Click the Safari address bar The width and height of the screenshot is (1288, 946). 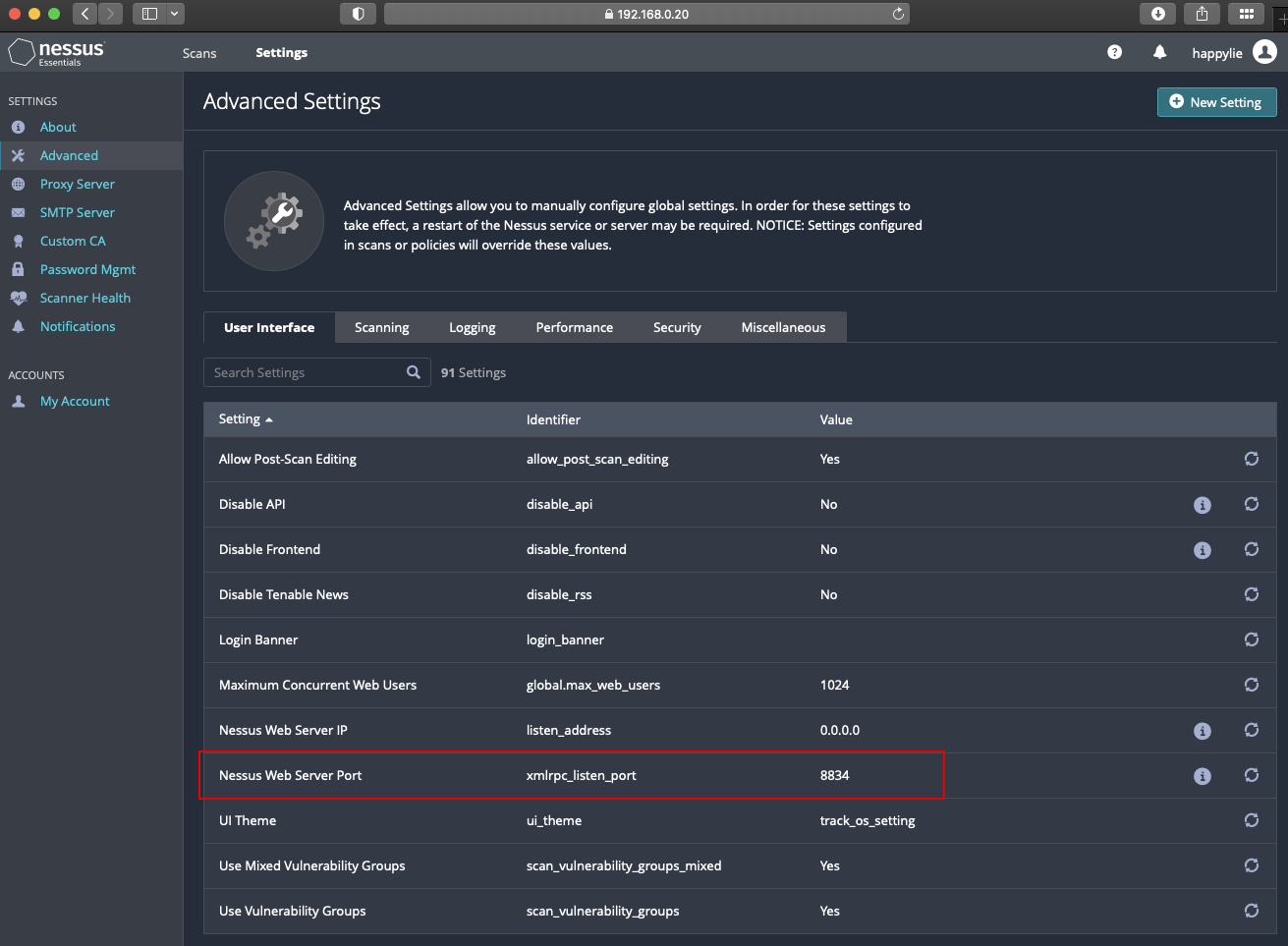point(646,14)
